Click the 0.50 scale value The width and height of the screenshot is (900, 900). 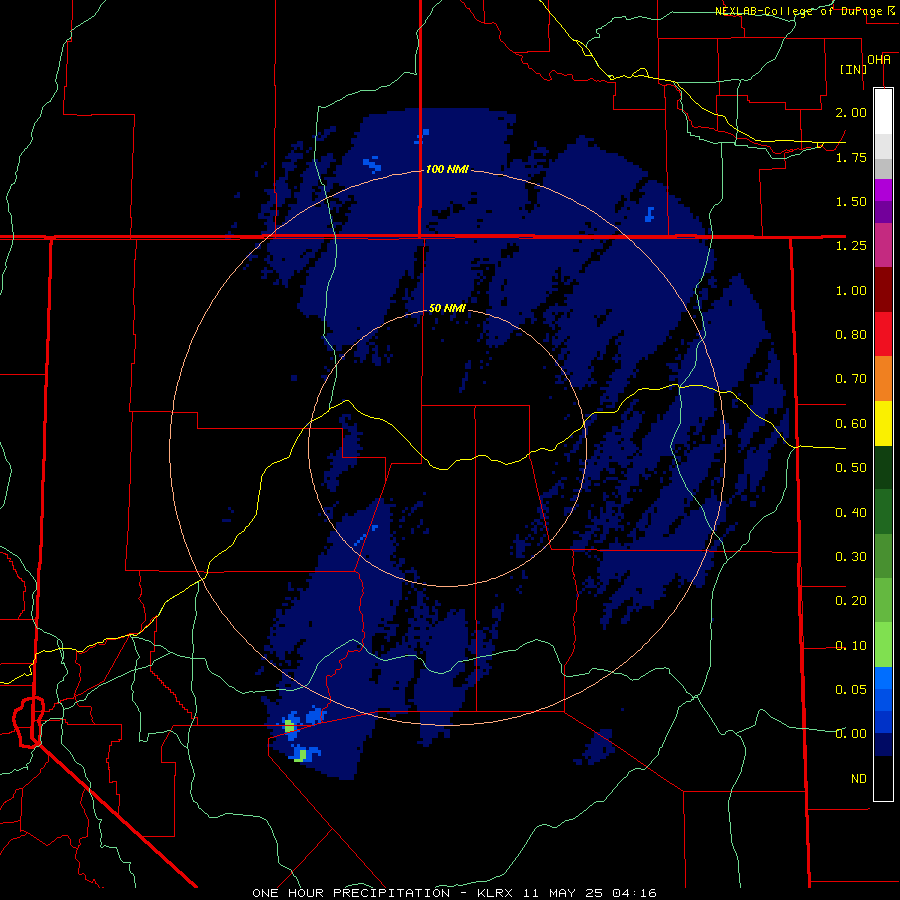point(851,468)
